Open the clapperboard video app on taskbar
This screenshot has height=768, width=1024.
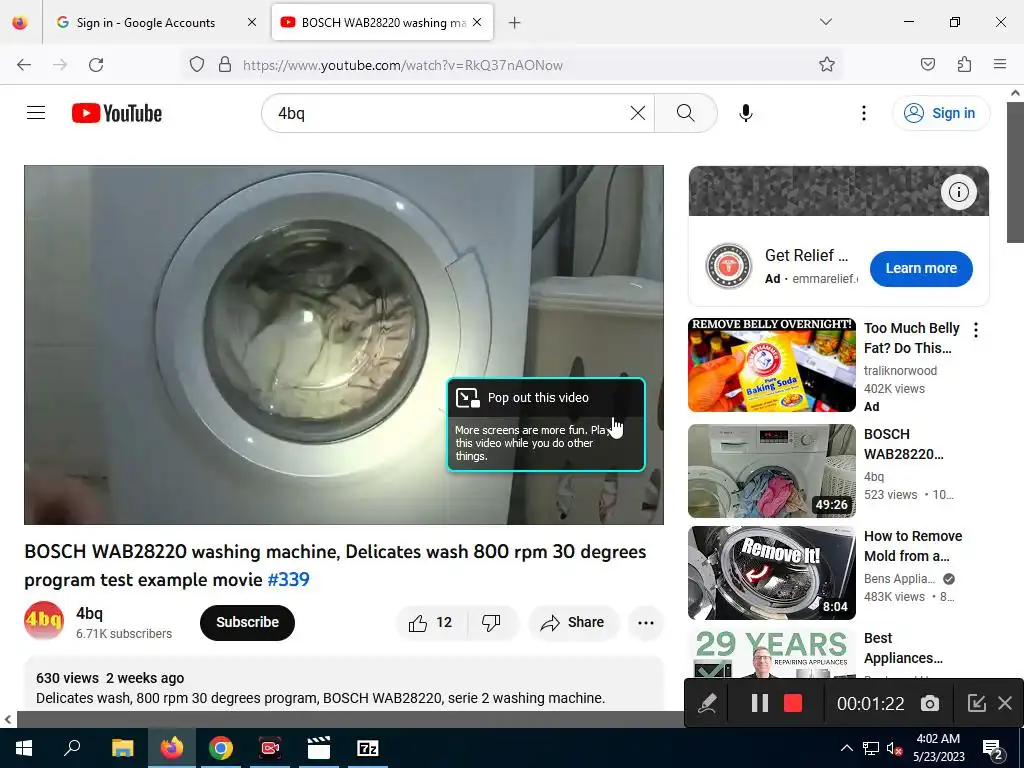[319, 748]
